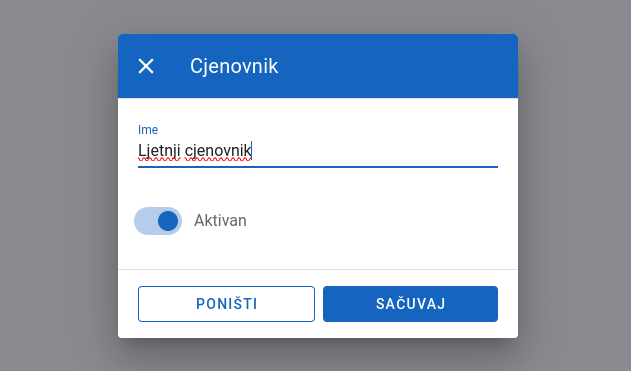Click the Ime field label

tap(148, 130)
